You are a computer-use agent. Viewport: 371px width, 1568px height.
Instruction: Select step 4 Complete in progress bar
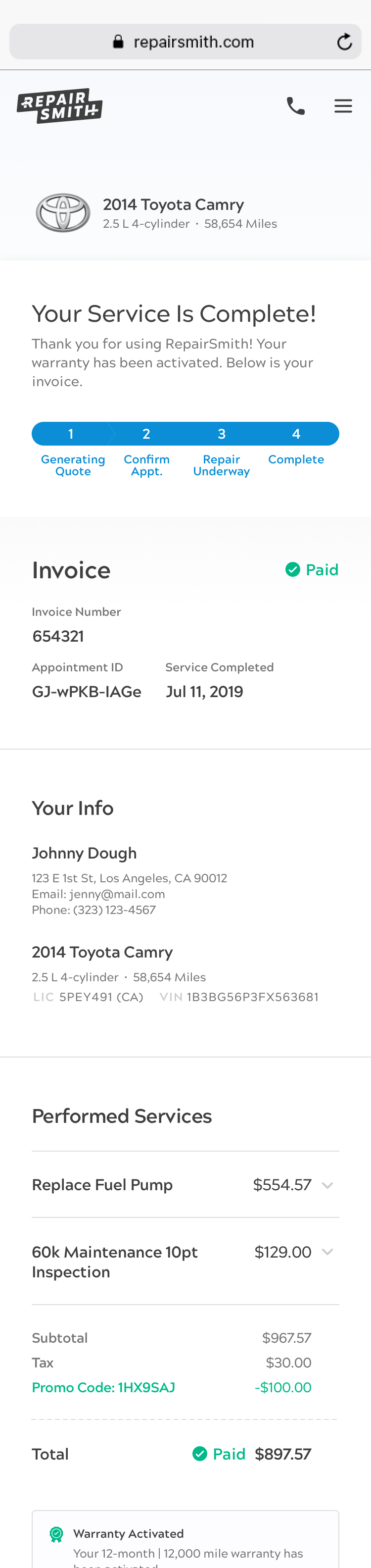(x=296, y=434)
